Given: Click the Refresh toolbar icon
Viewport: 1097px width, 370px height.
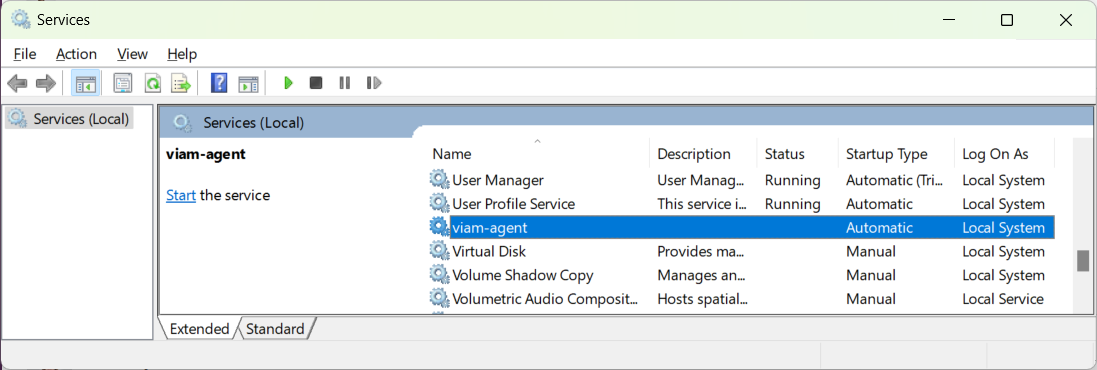Looking at the screenshot, I should (152, 83).
